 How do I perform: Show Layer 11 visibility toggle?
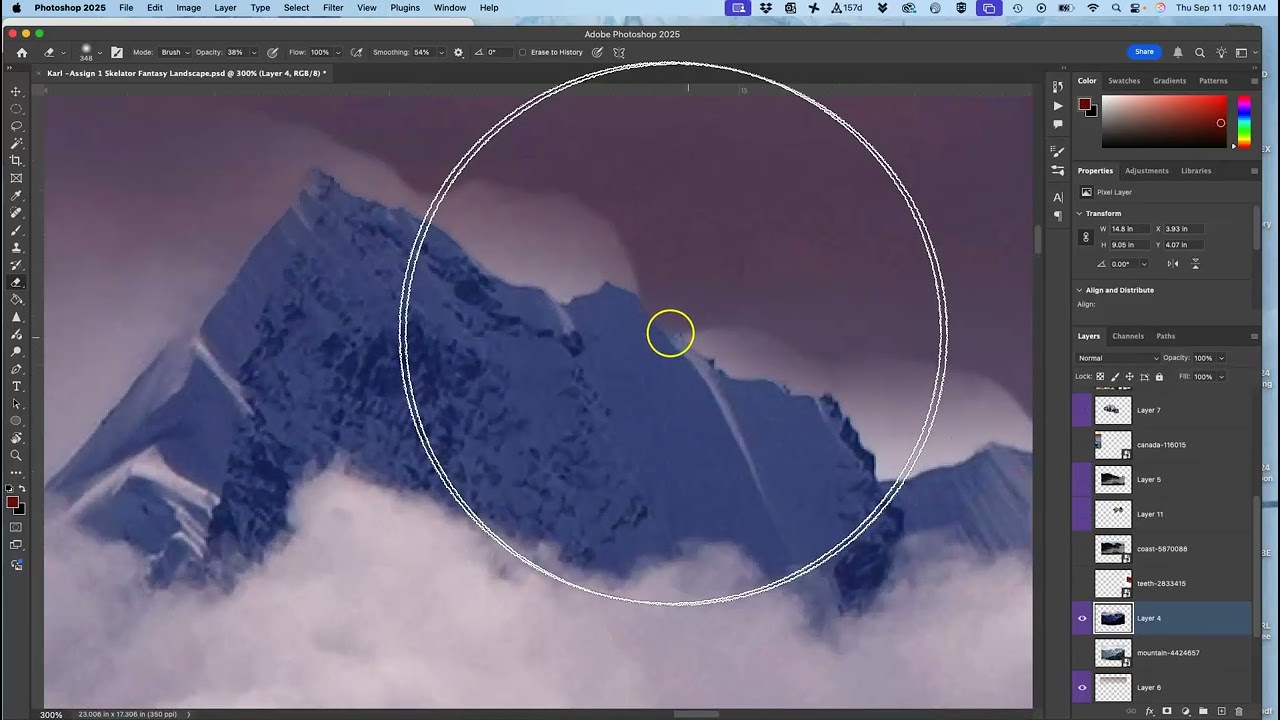pos(1082,514)
